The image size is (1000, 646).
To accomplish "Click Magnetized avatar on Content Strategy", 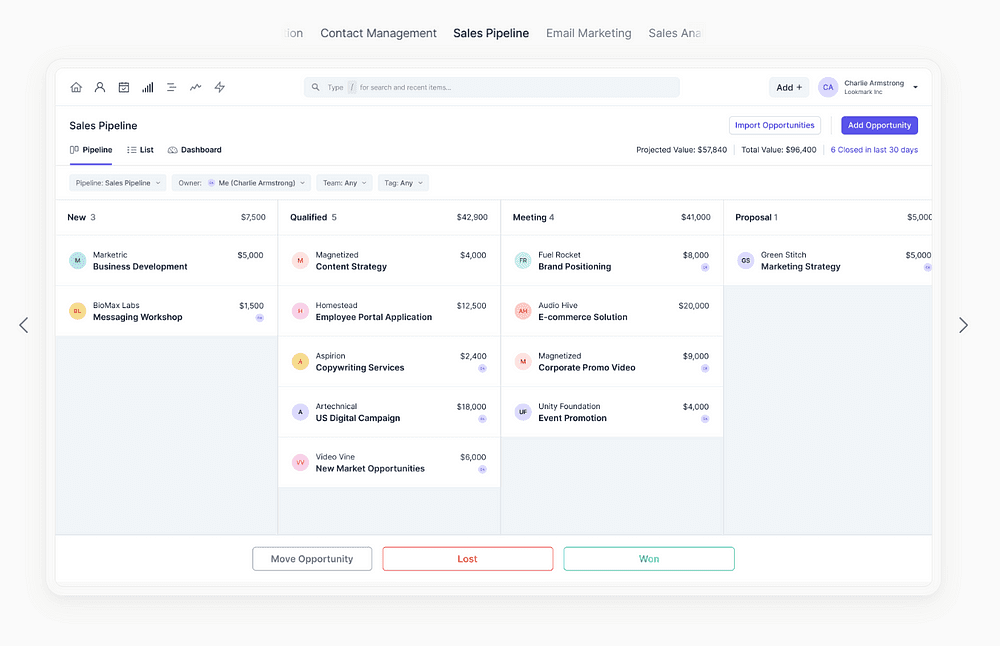I will click(300, 260).
